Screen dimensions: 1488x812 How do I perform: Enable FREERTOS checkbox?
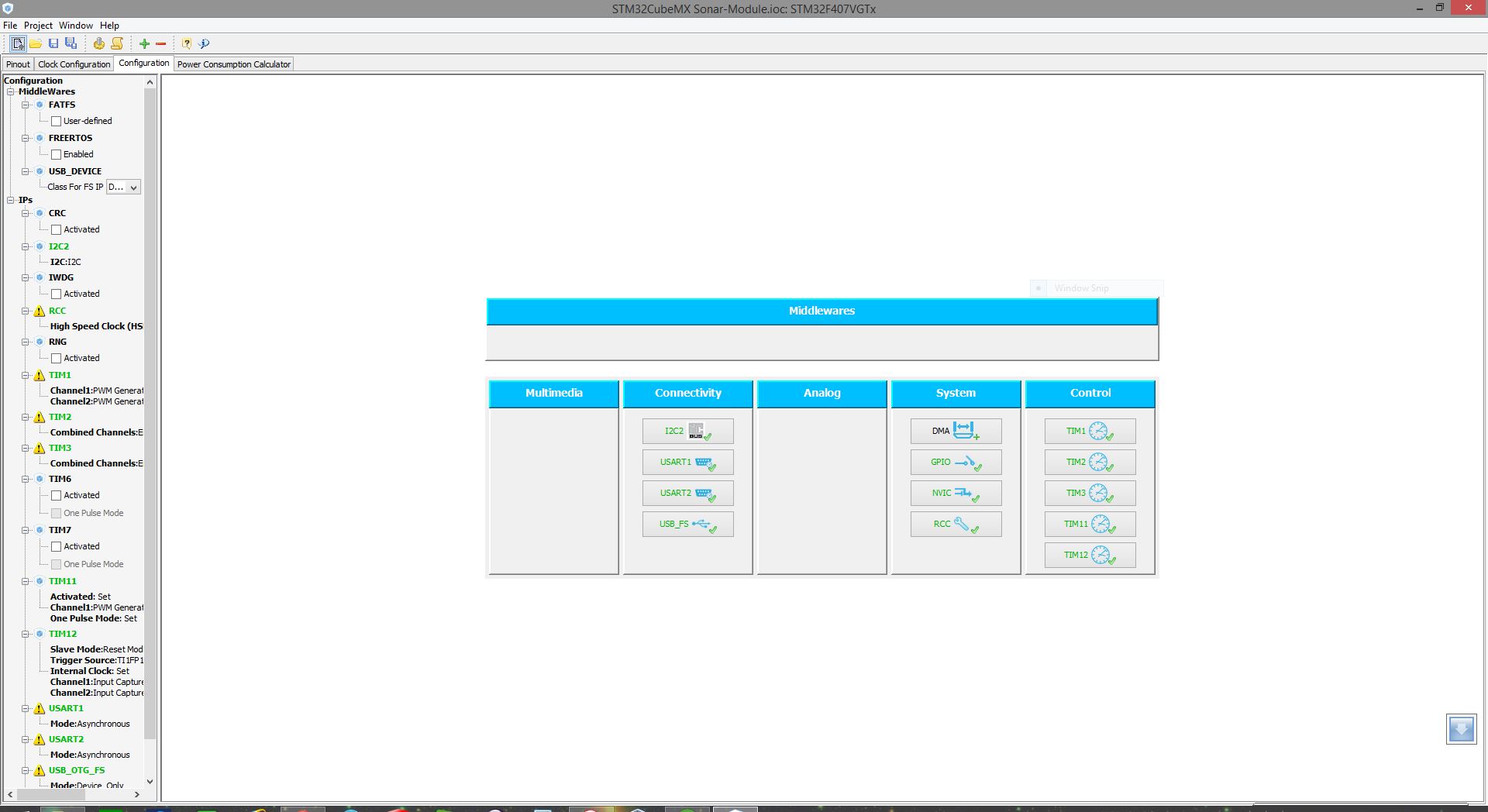pos(56,154)
